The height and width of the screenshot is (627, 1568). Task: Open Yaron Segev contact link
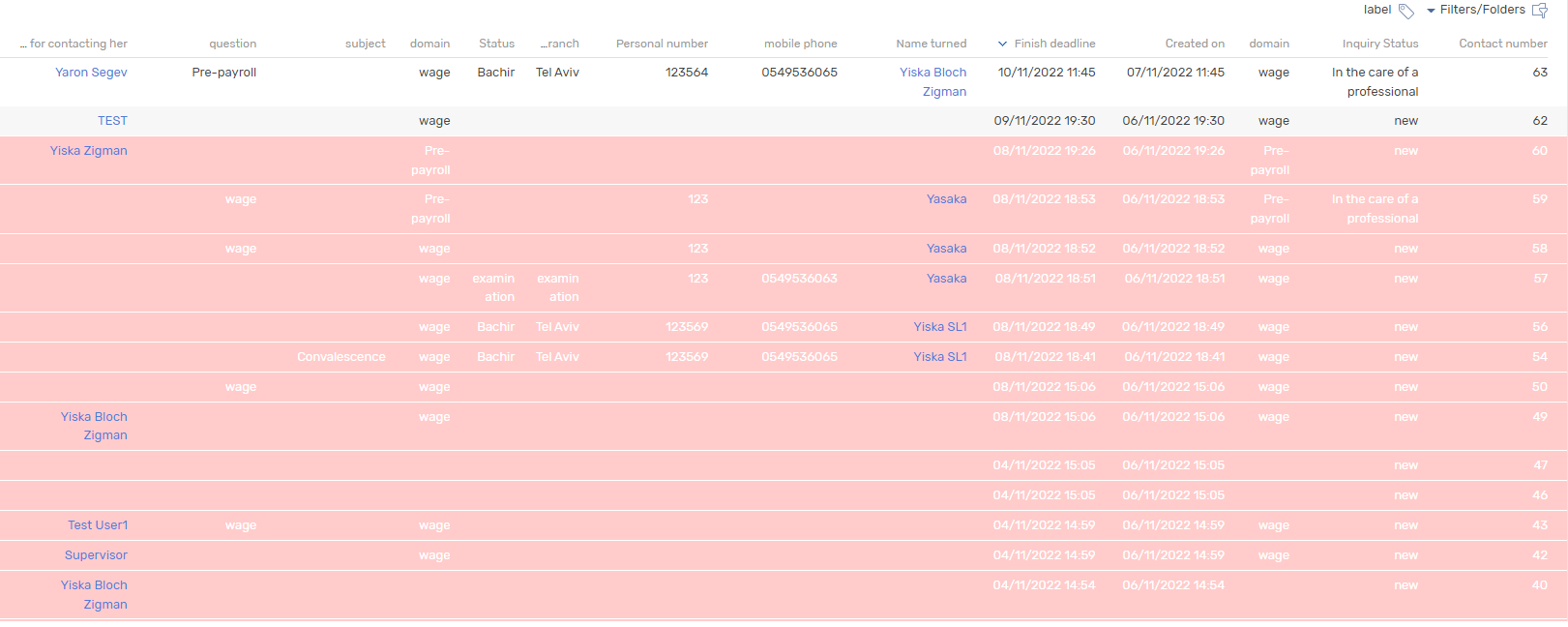tap(91, 73)
